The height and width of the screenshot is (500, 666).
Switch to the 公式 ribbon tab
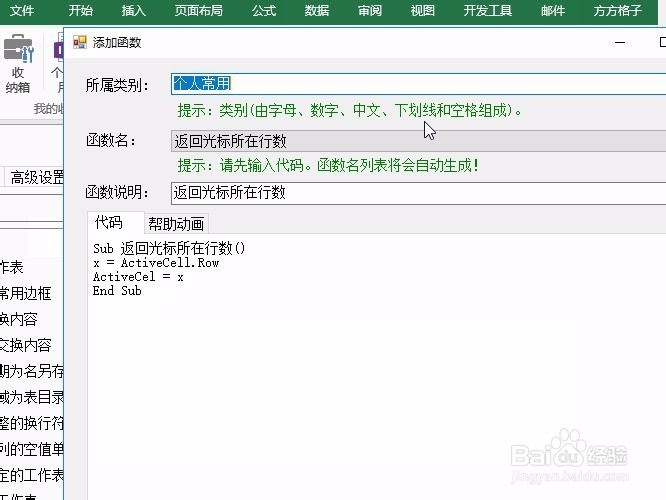tap(264, 10)
